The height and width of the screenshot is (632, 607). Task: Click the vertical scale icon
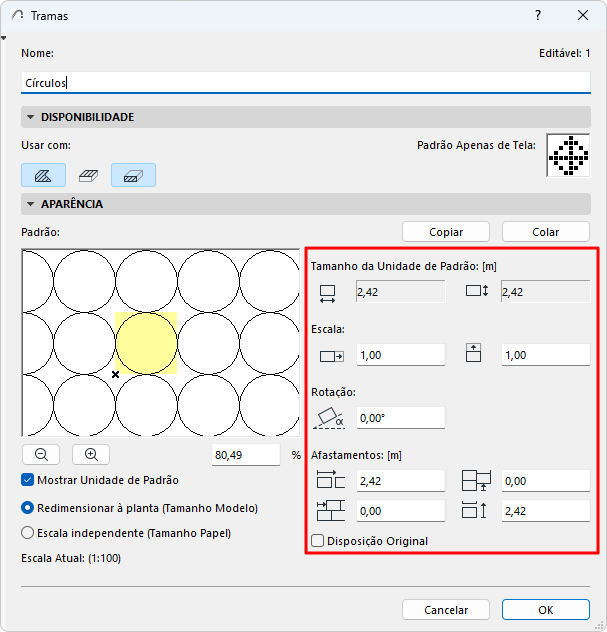point(473,353)
